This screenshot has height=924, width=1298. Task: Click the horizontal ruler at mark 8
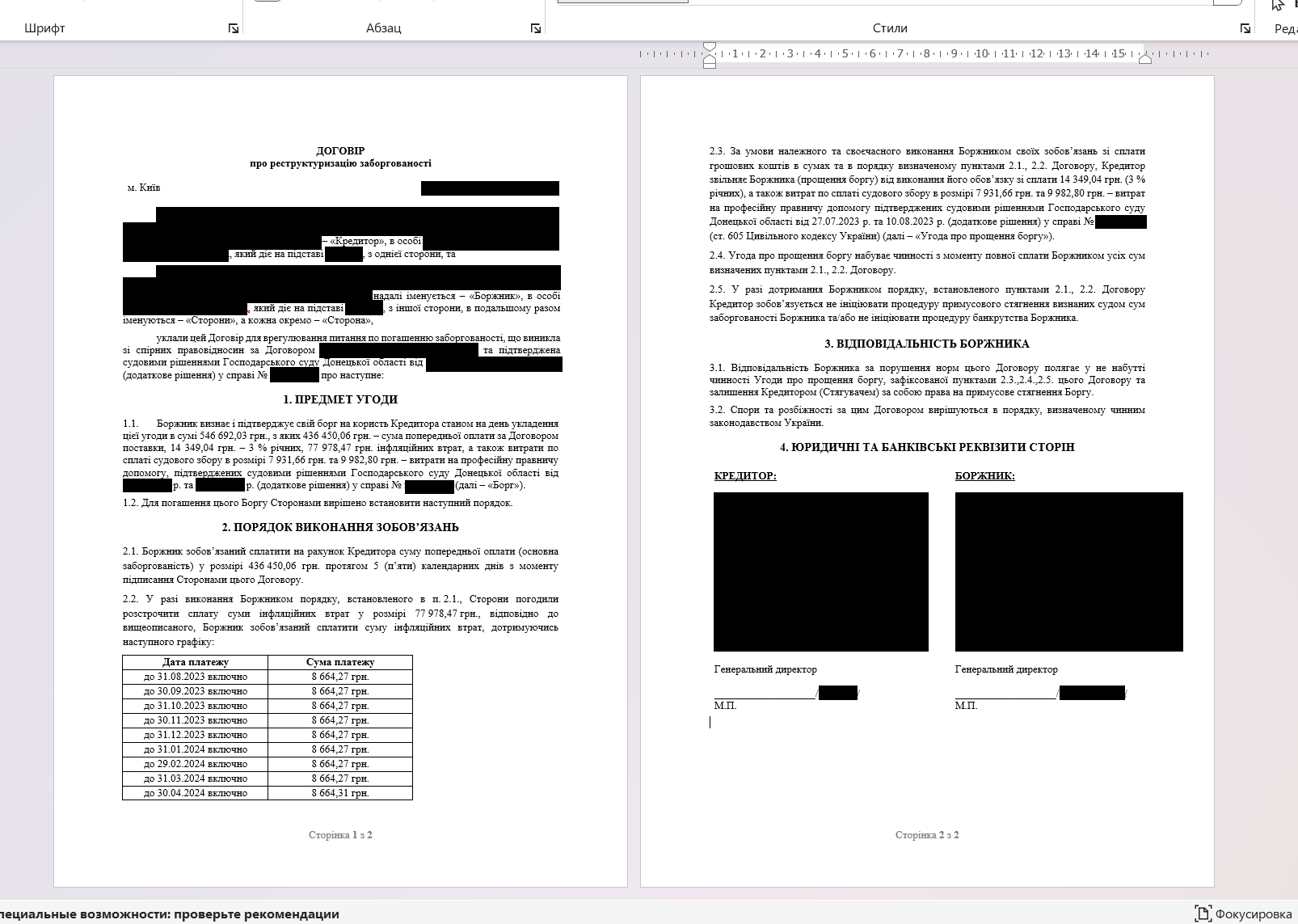coord(927,53)
